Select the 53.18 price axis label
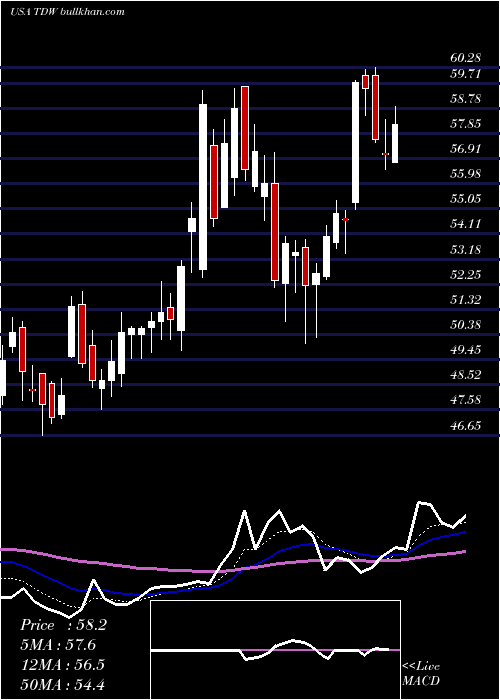Viewport: 500px width, 700px height. (465, 249)
